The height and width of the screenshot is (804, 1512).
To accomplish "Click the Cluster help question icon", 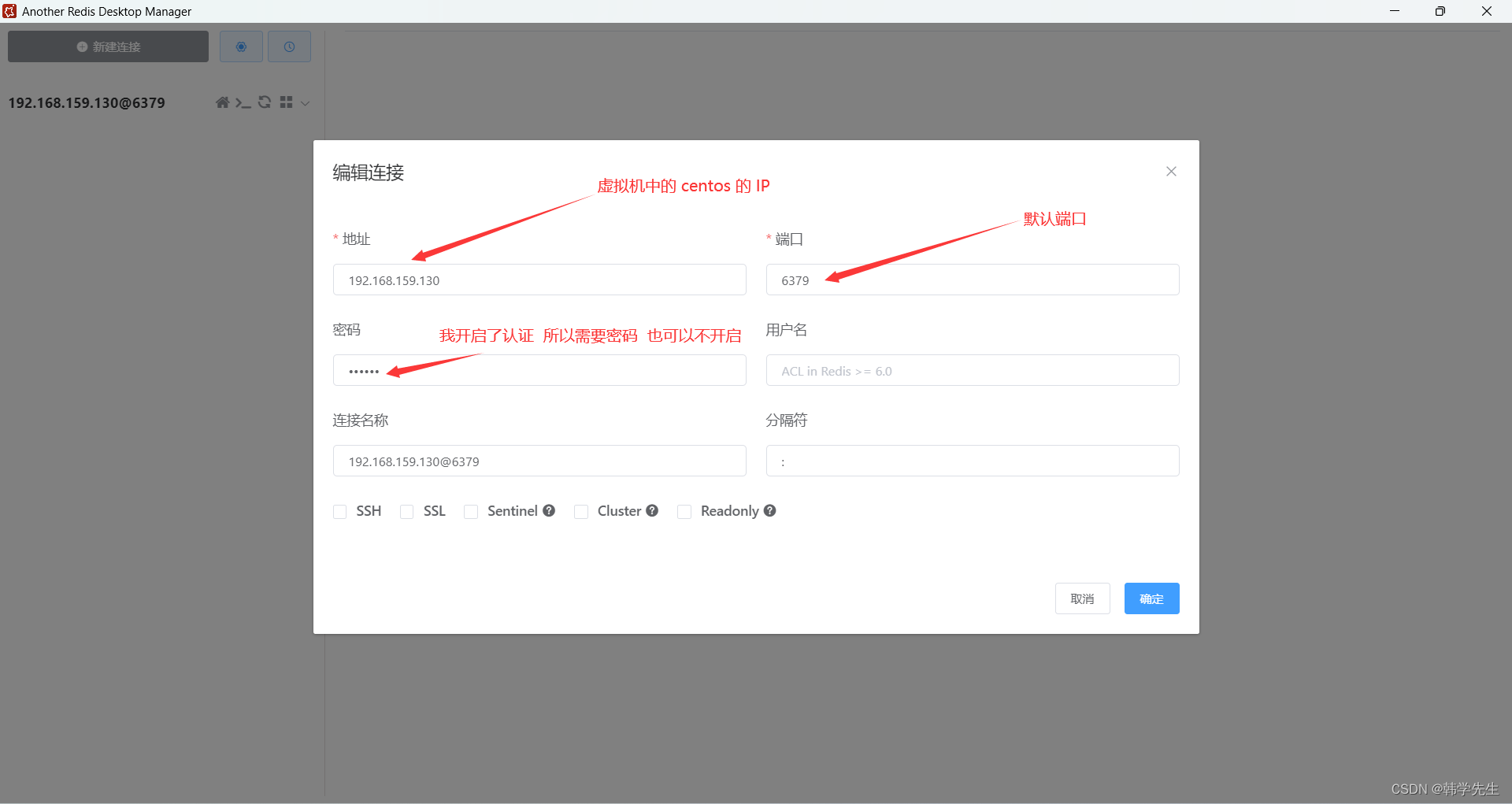I will click(x=652, y=510).
